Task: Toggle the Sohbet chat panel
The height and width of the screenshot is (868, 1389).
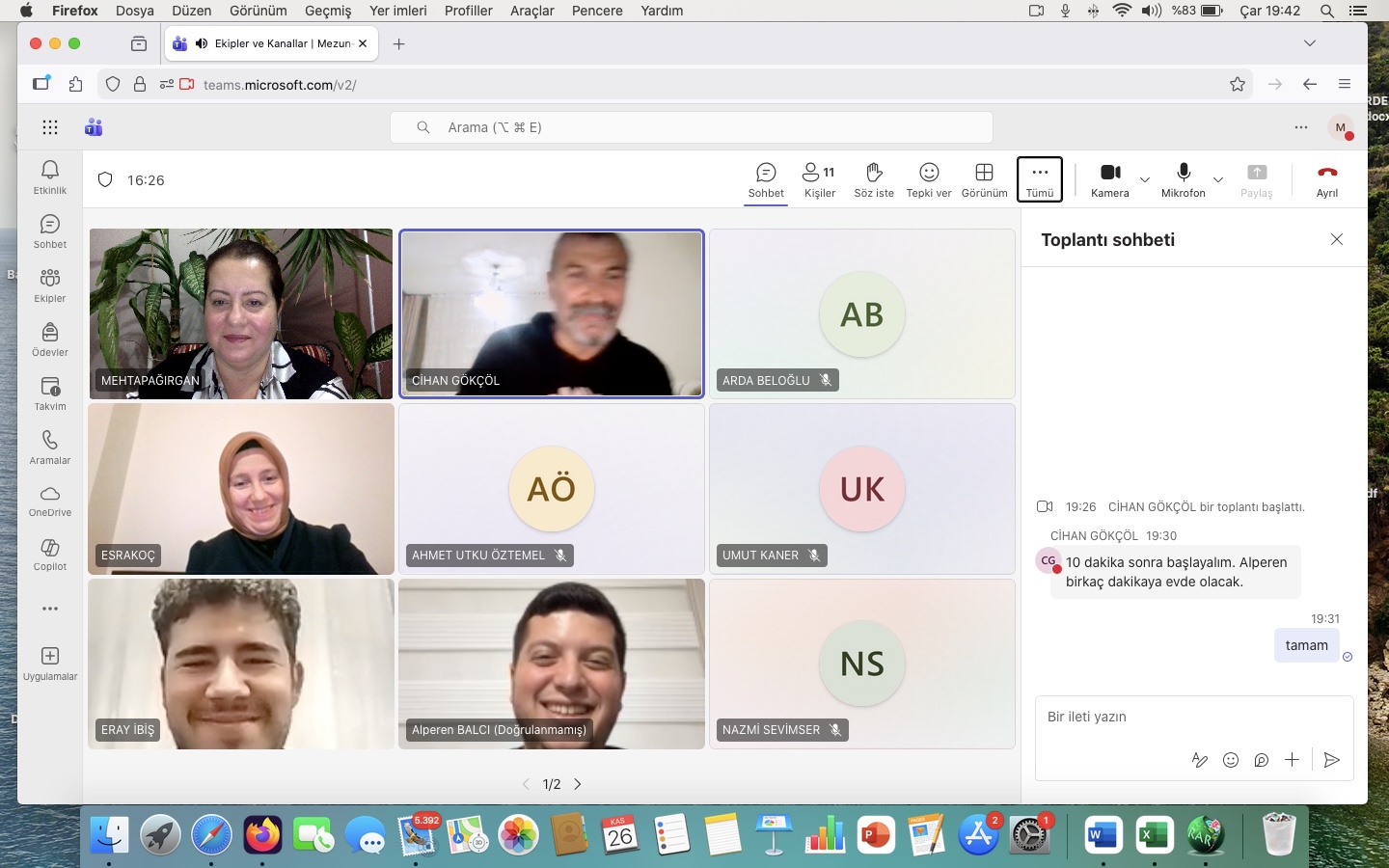Action: 766,179
